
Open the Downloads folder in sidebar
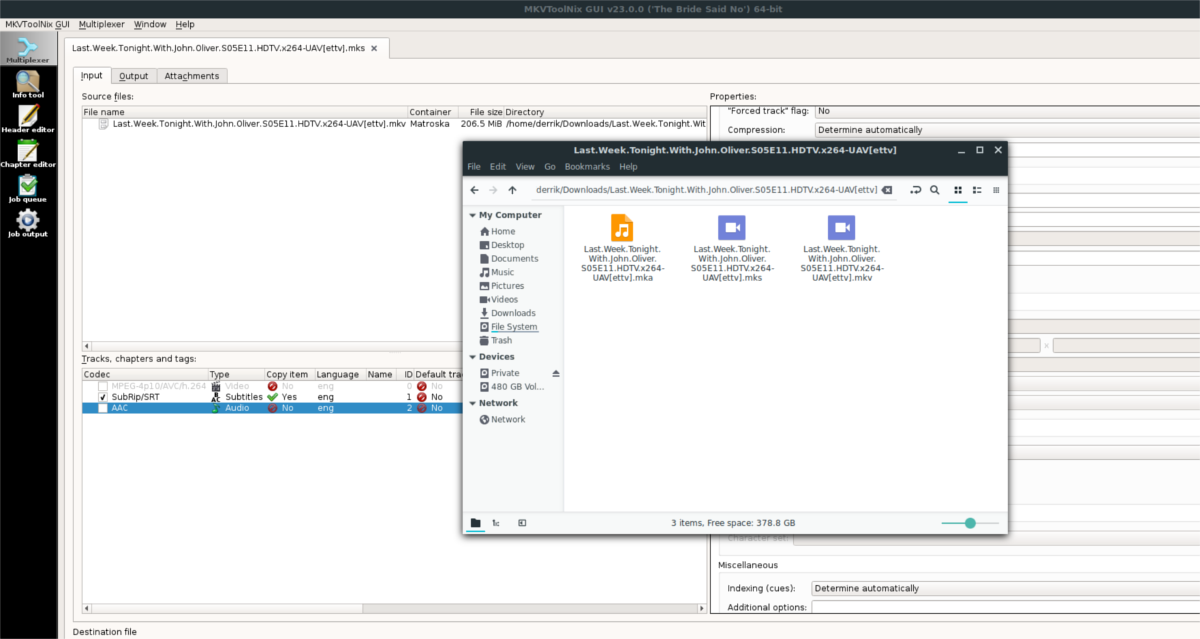(x=508, y=312)
